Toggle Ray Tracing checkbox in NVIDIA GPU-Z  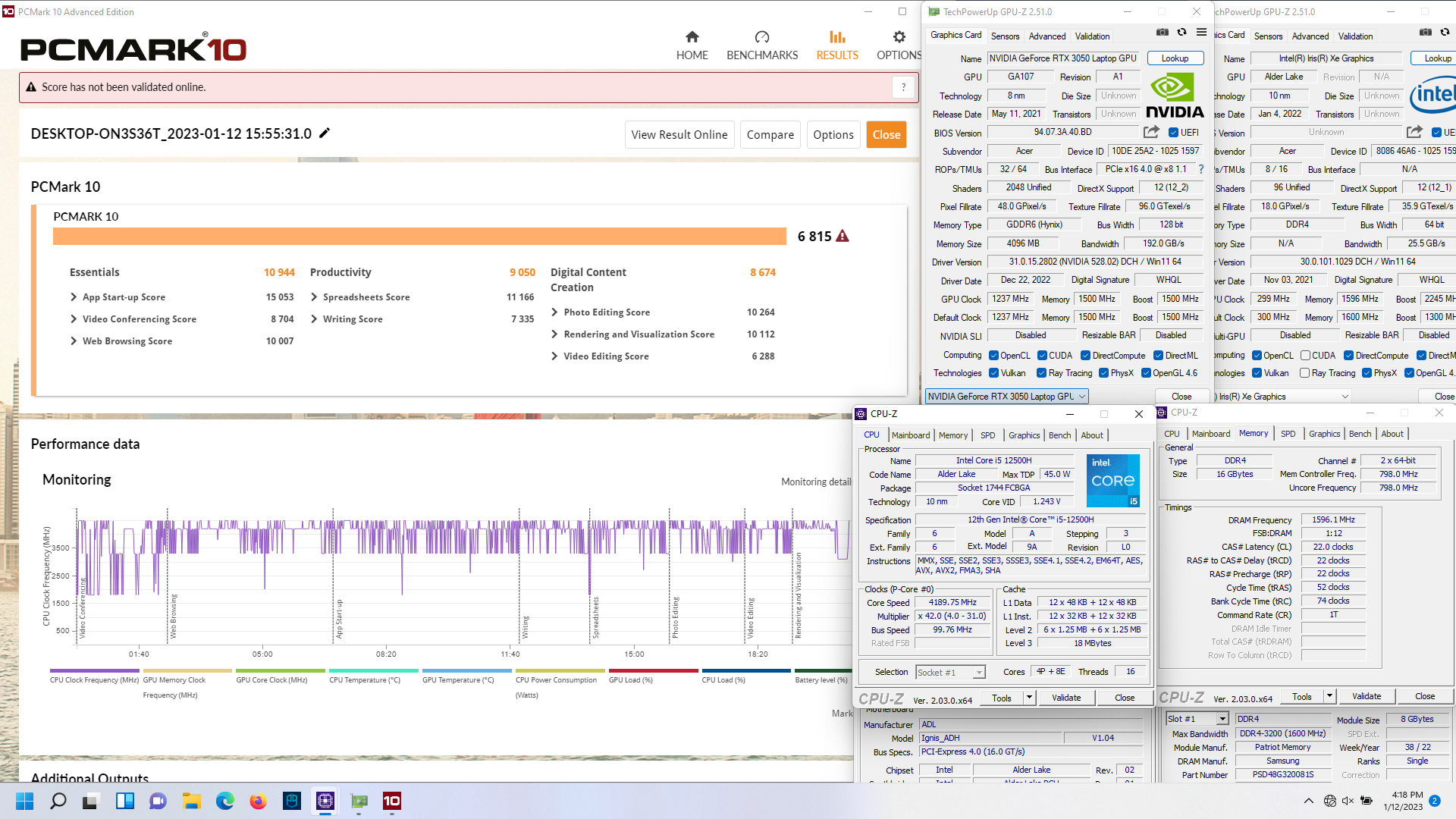tap(1042, 373)
